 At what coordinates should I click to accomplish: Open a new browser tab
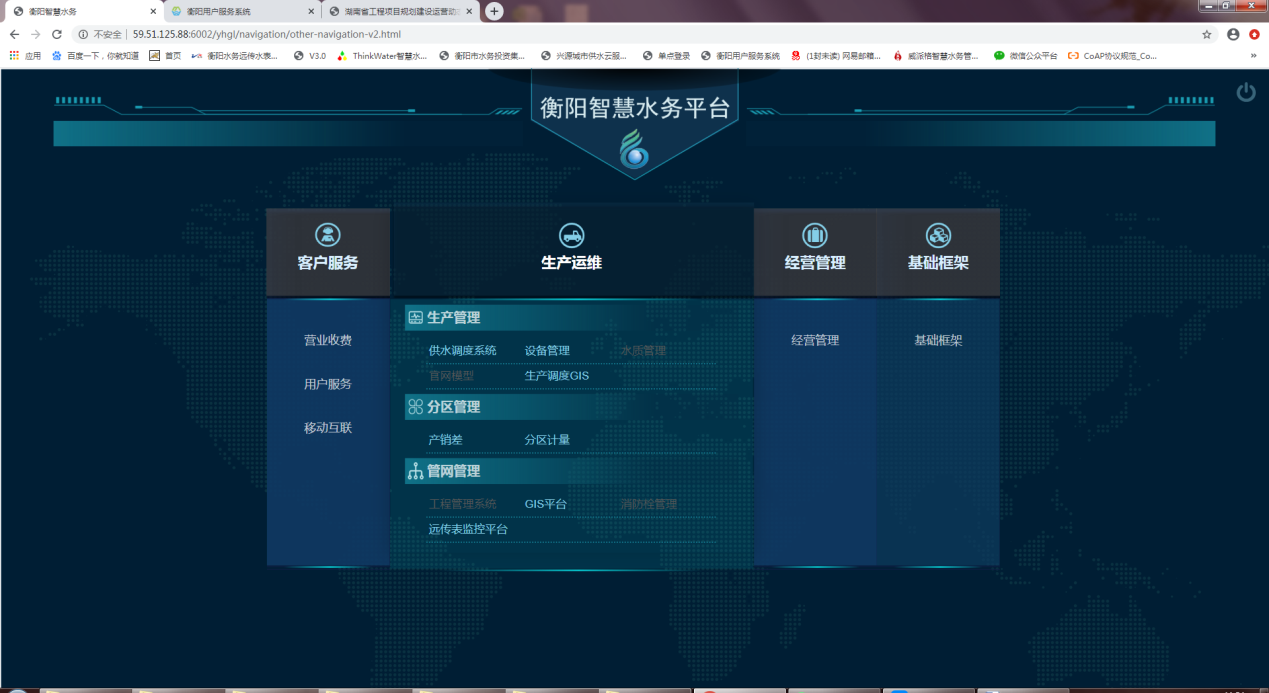point(494,11)
